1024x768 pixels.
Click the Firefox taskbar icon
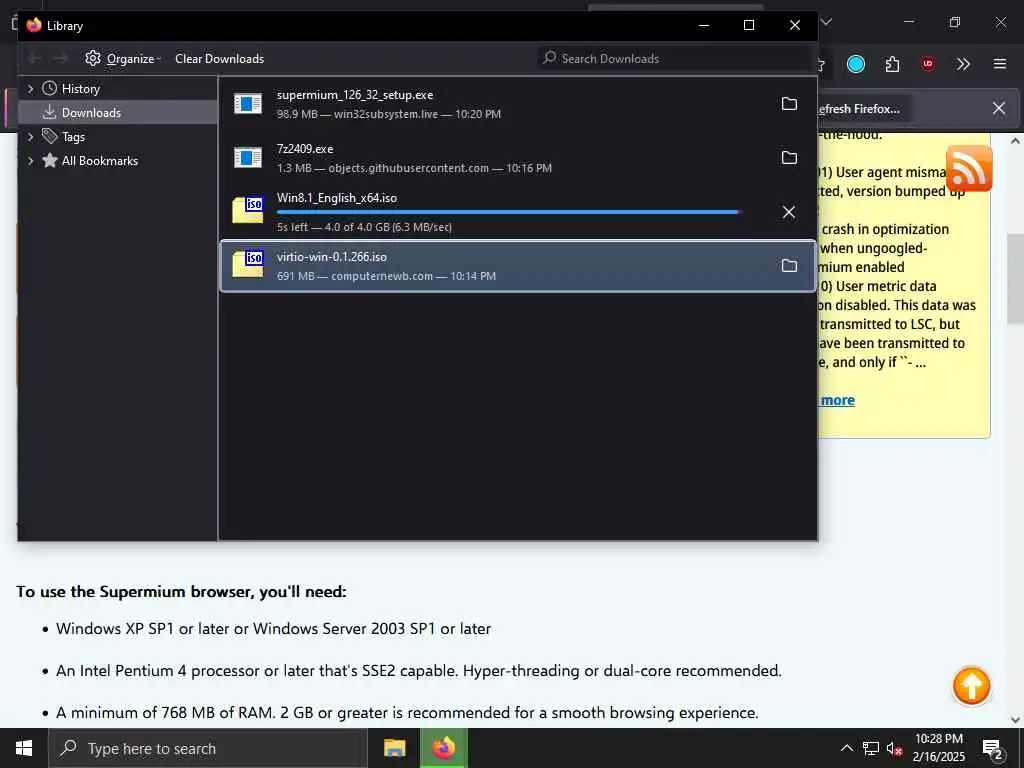click(443, 748)
